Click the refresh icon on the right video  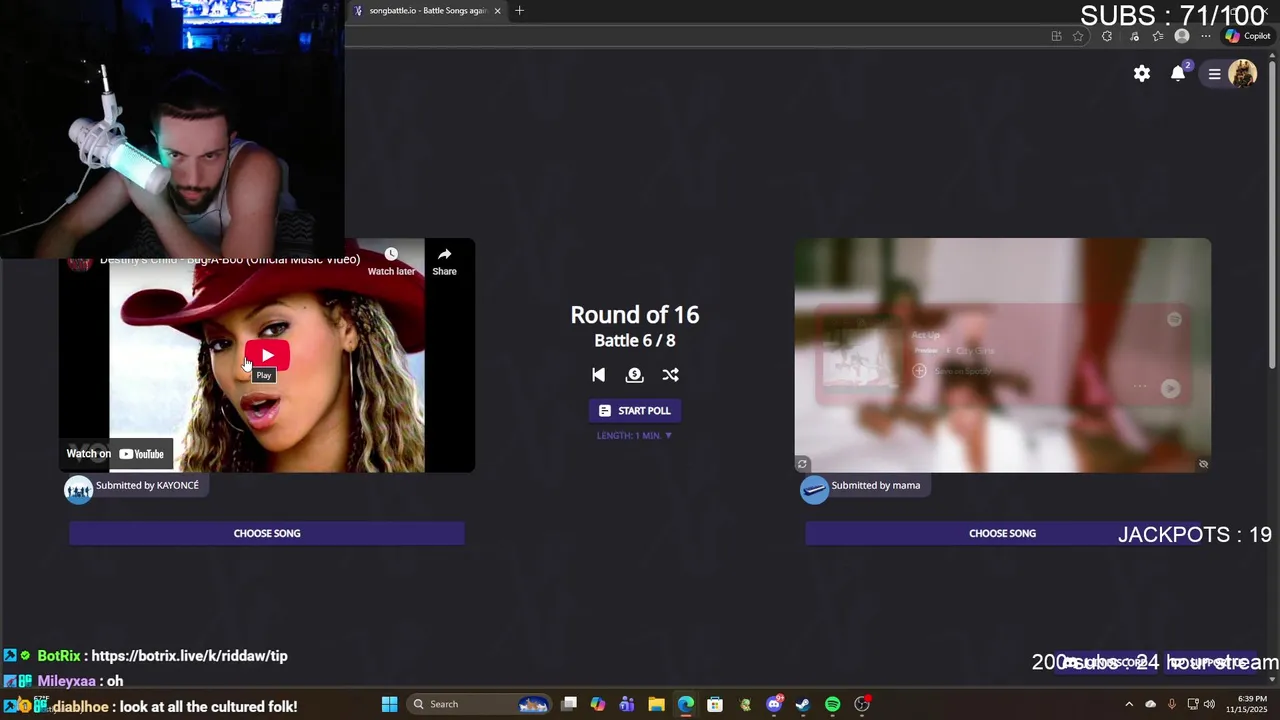pos(802,464)
